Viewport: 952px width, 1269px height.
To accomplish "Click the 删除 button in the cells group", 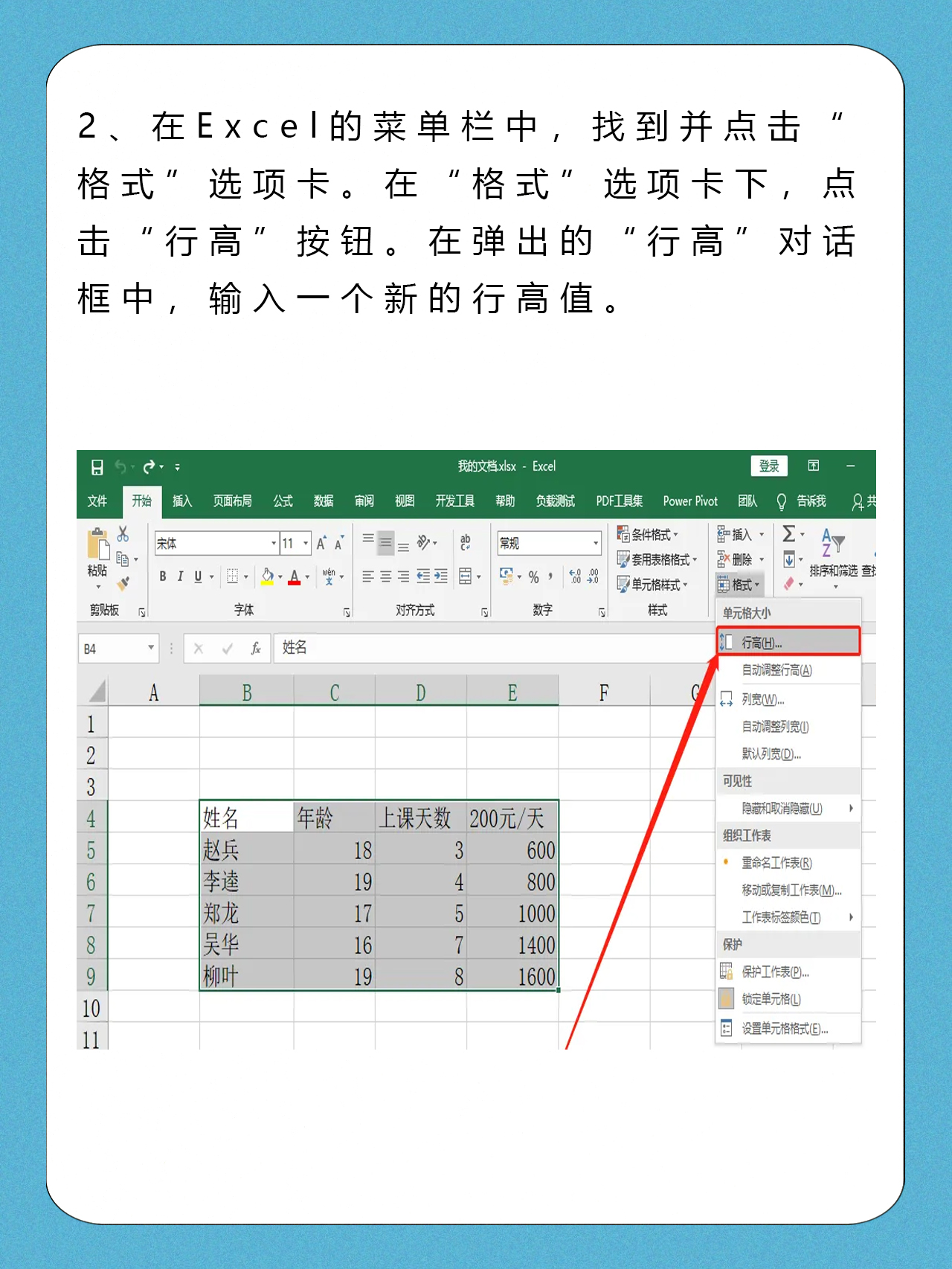I will pyautogui.click(x=741, y=559).
